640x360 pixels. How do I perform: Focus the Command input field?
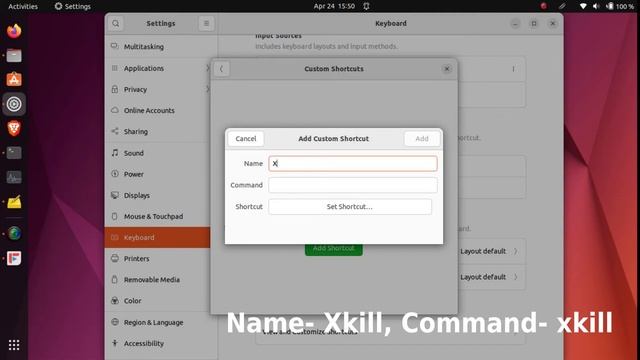tap(353, 185)
